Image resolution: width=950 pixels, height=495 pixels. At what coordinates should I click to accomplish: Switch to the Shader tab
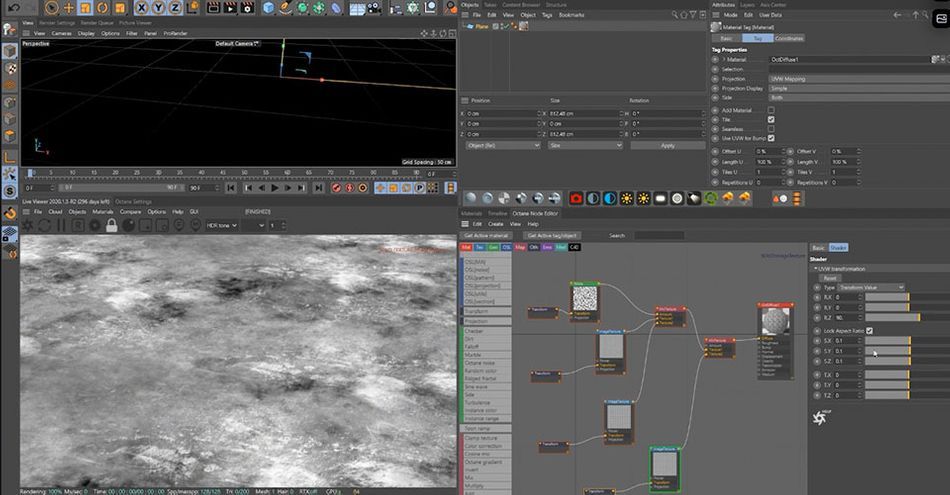(x=838, y=248)
